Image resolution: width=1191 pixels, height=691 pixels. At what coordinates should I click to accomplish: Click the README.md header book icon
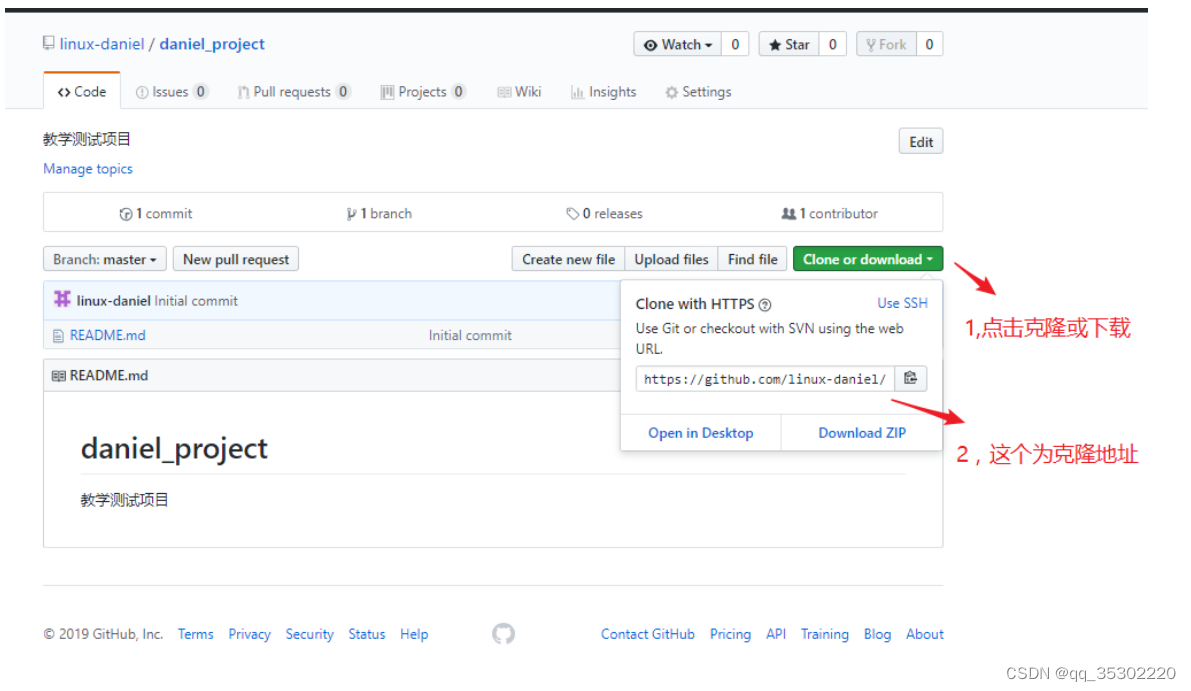pyautogui.click(x=58, y=376)
